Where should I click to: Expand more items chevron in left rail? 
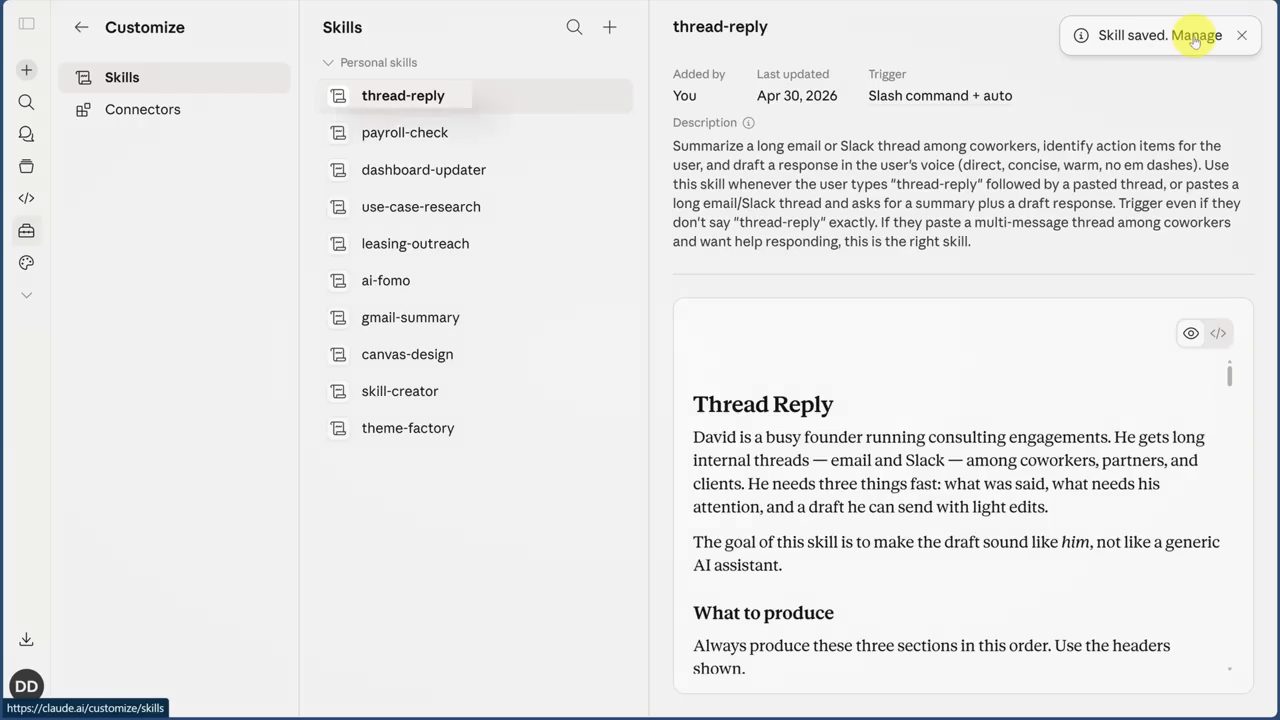point(26,295)
